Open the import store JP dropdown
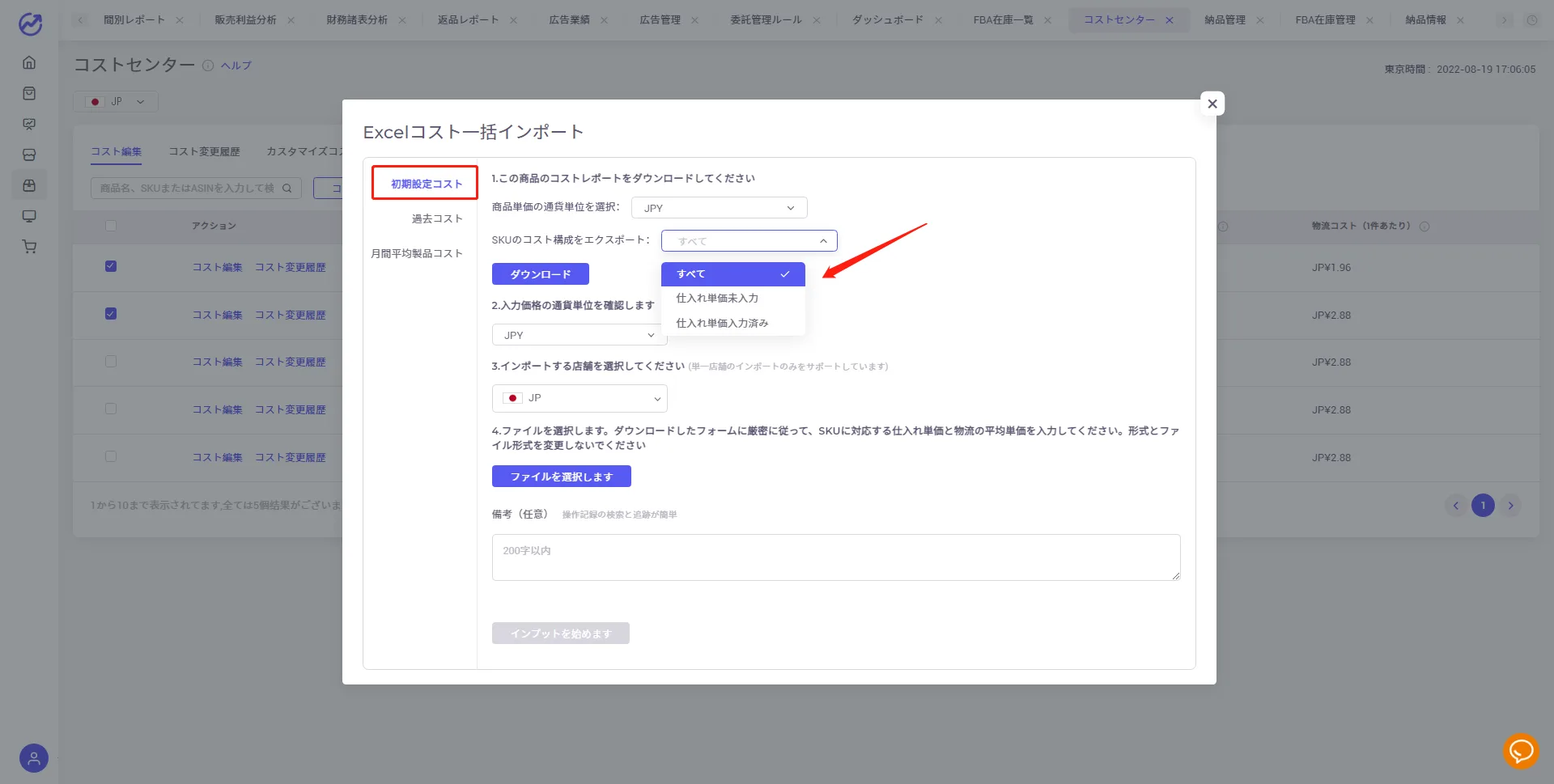Screen dimensions: 1554x784 click(580, 398)
